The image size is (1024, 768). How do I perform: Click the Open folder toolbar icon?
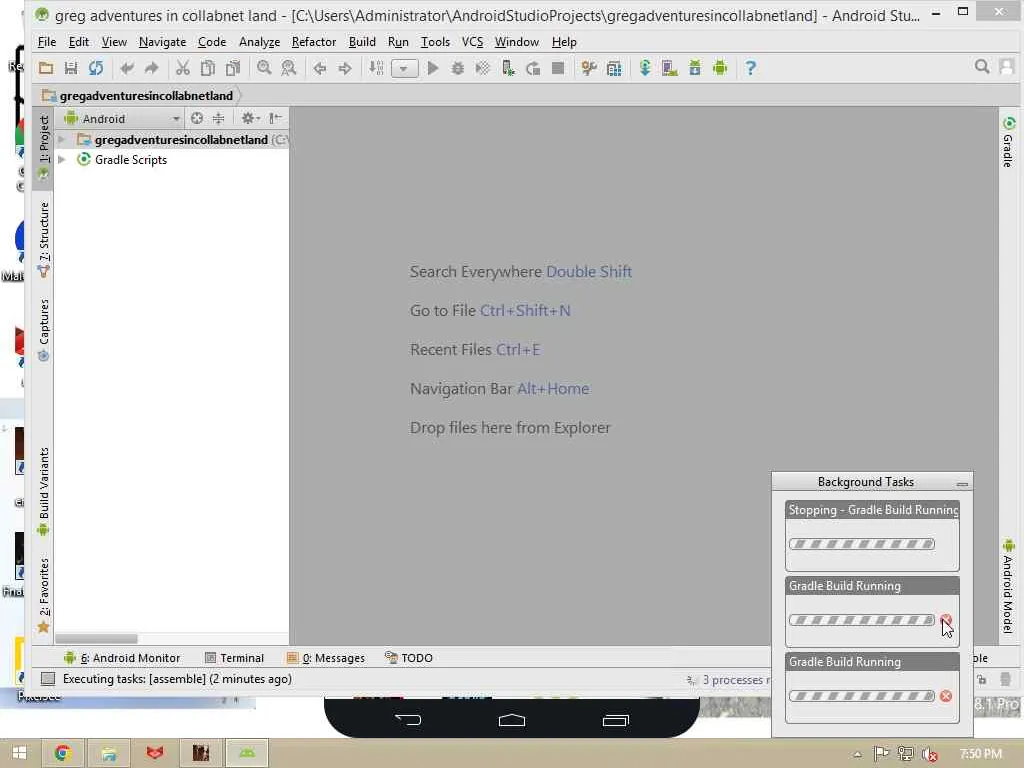46,68
